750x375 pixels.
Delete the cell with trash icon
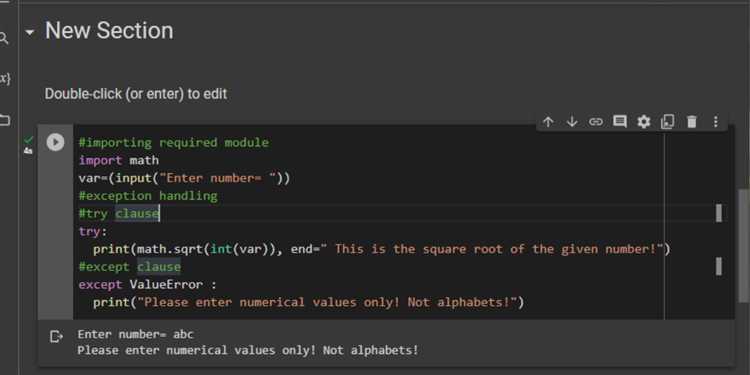coord(692,122)
